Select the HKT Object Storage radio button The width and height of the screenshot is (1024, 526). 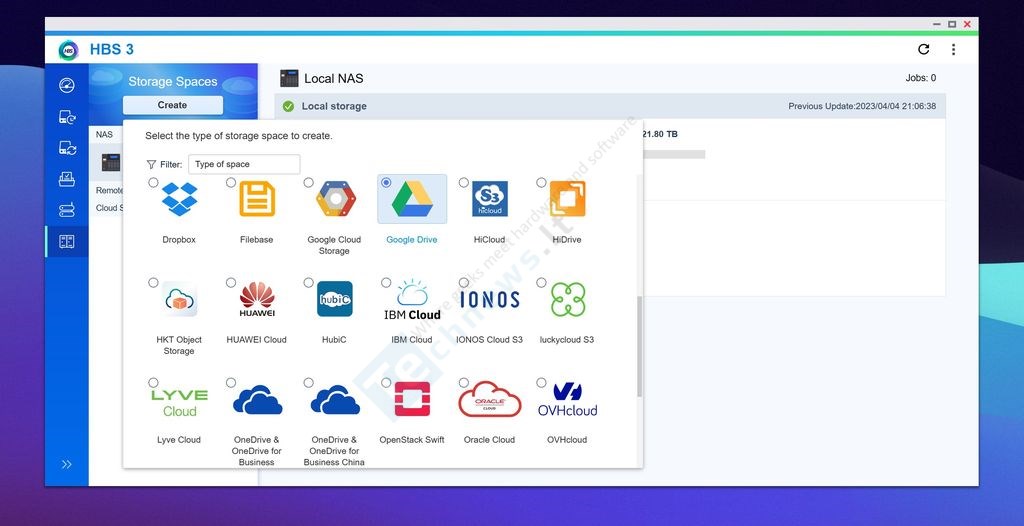coord(153,282)
